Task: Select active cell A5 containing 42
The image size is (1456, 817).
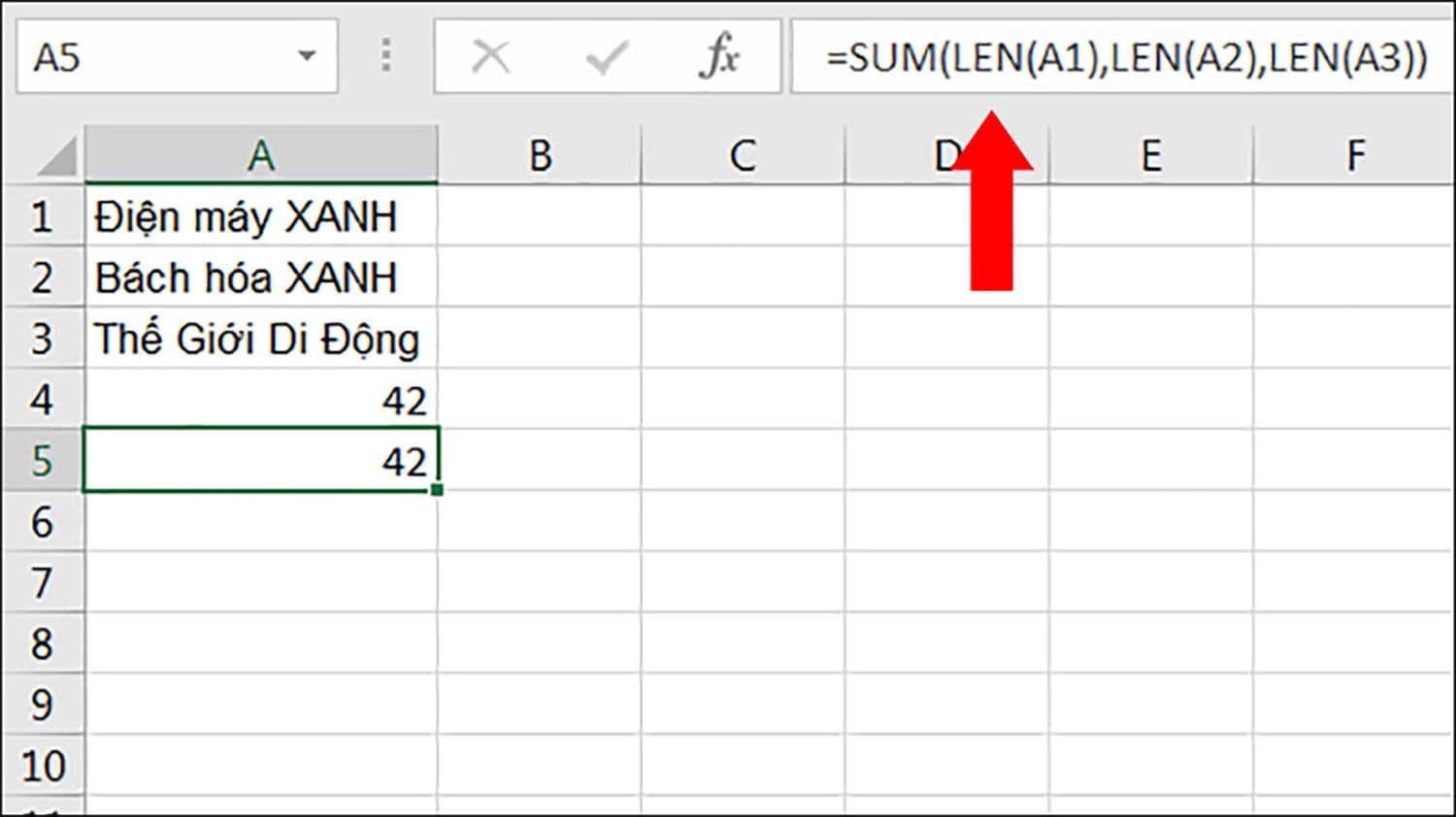Action: click(261, 459)
